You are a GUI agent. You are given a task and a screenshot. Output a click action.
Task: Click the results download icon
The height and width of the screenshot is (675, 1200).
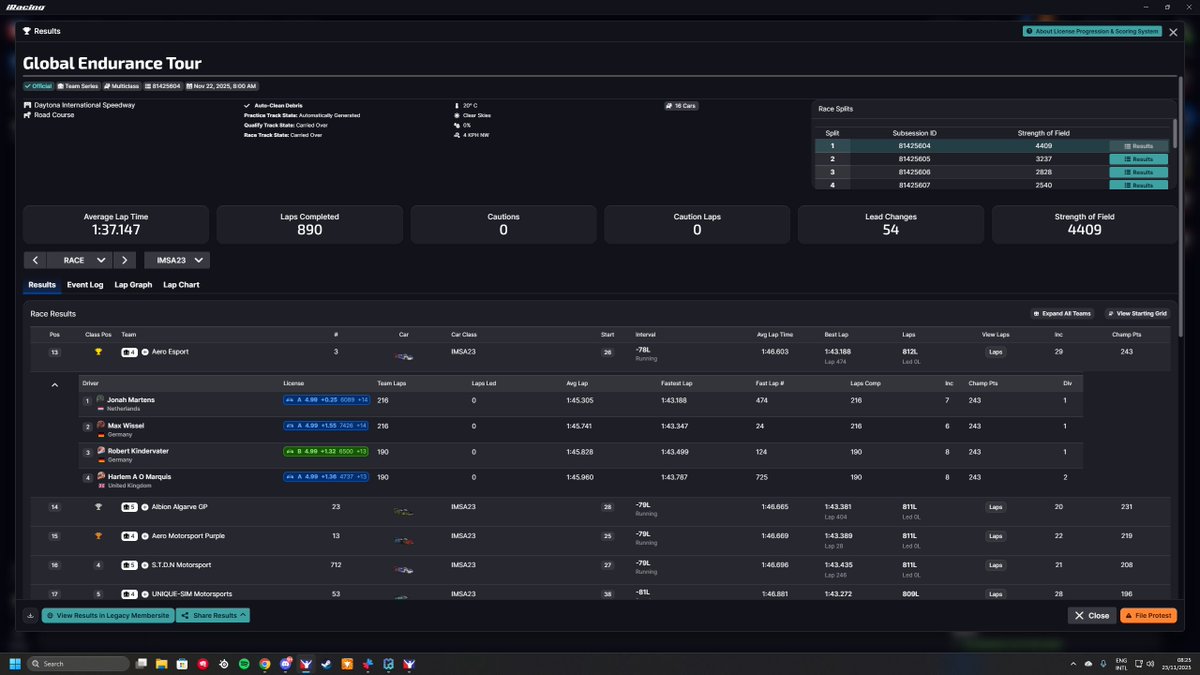pos(30,615)
